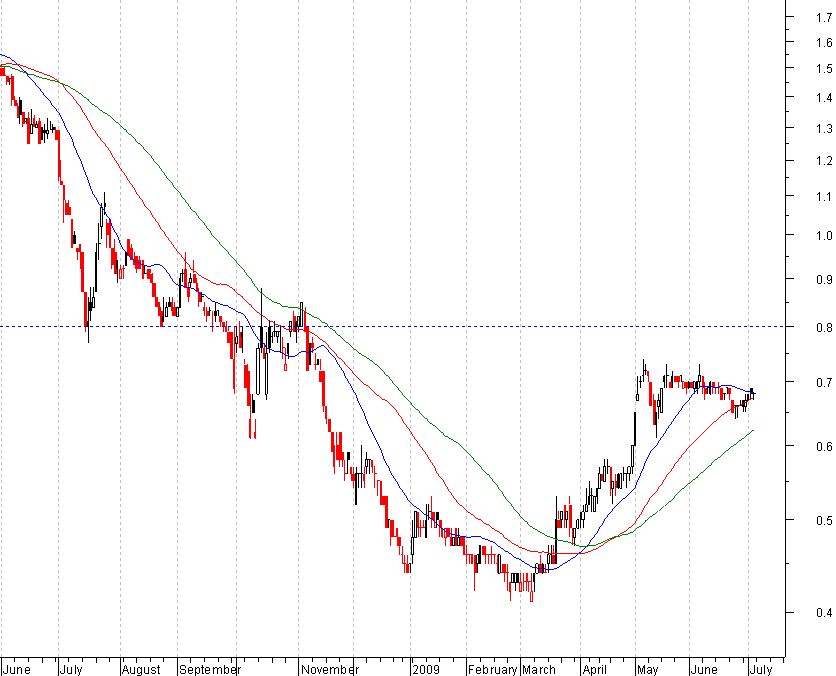Select the August label on the time axis
This screenshot has height=676, width=836.
click(141, 669)
